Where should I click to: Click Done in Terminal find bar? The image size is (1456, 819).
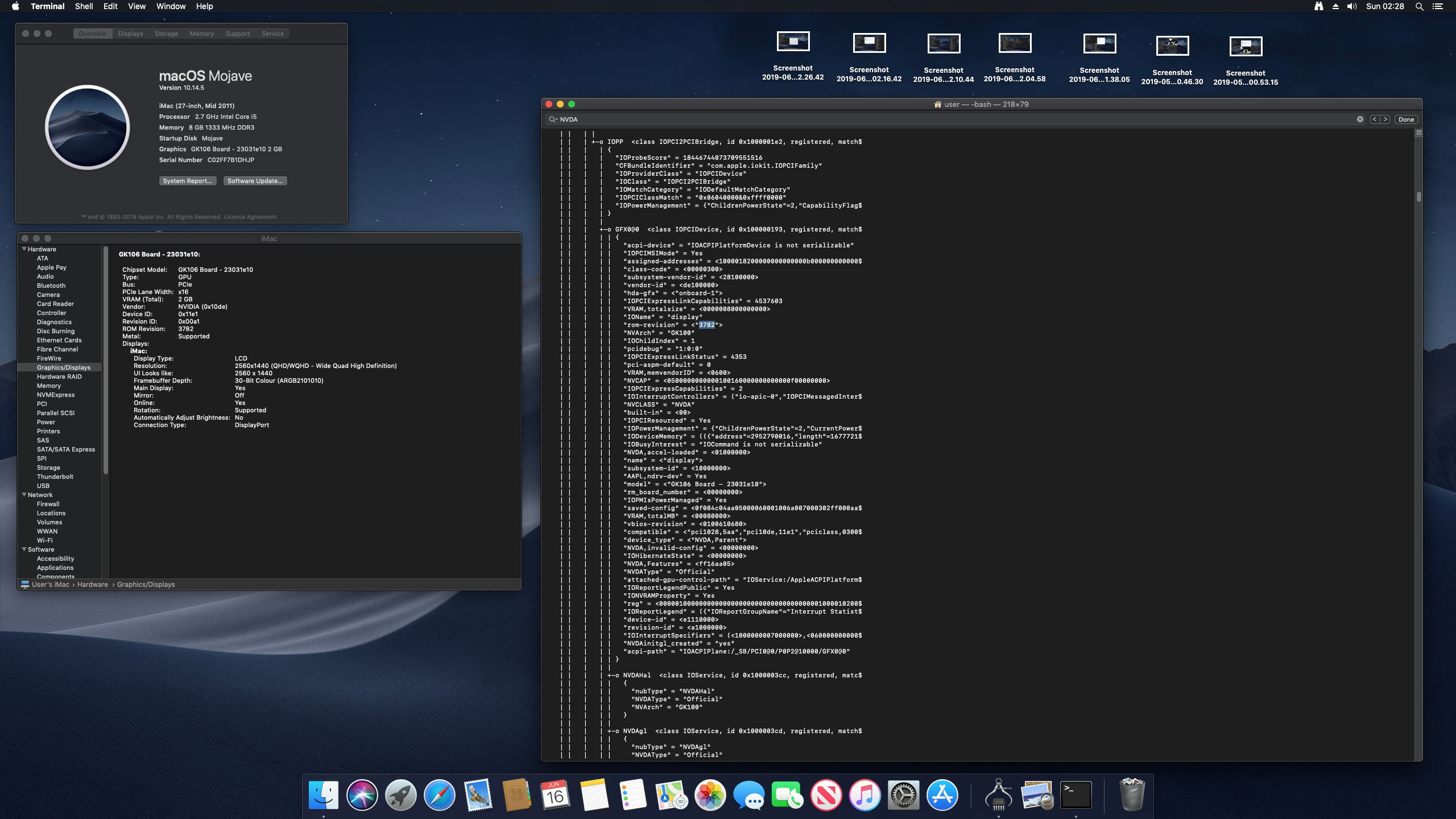(1406, 119)
